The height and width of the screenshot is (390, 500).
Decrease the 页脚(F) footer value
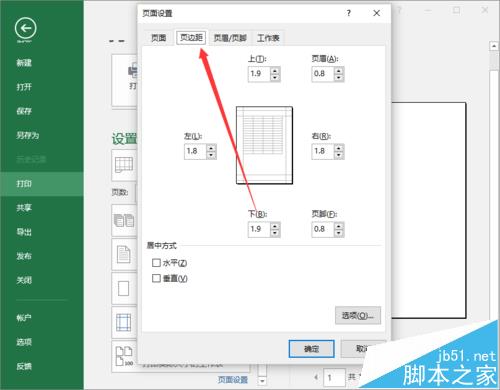[x=339, y=233]
